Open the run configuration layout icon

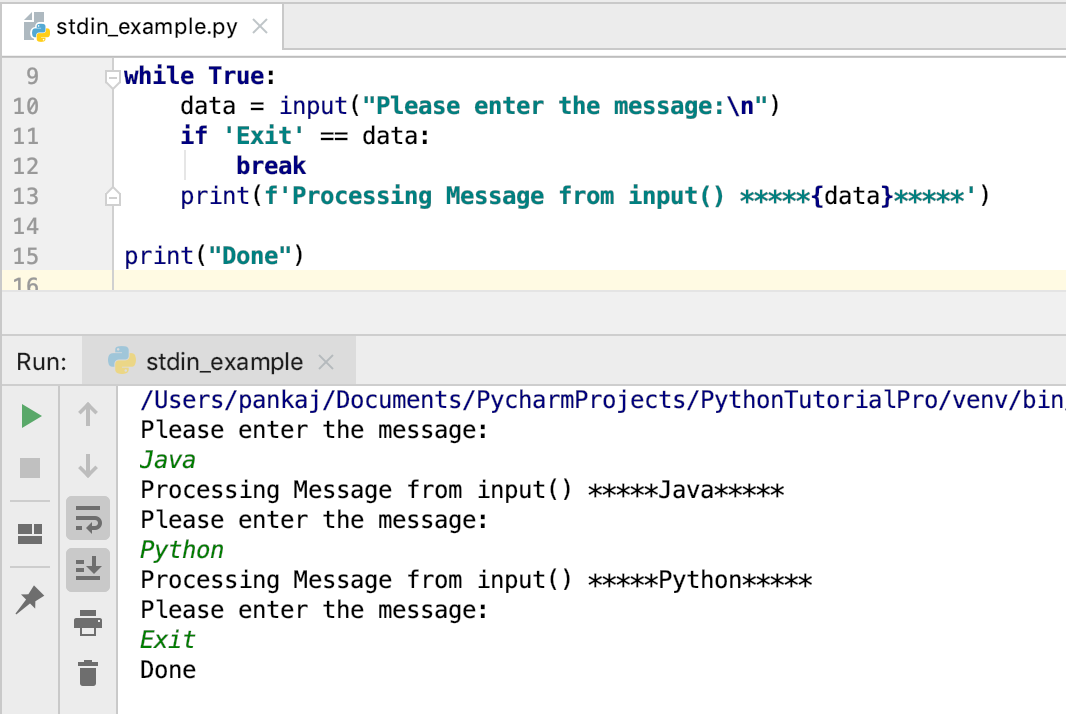tap(28, 533)
